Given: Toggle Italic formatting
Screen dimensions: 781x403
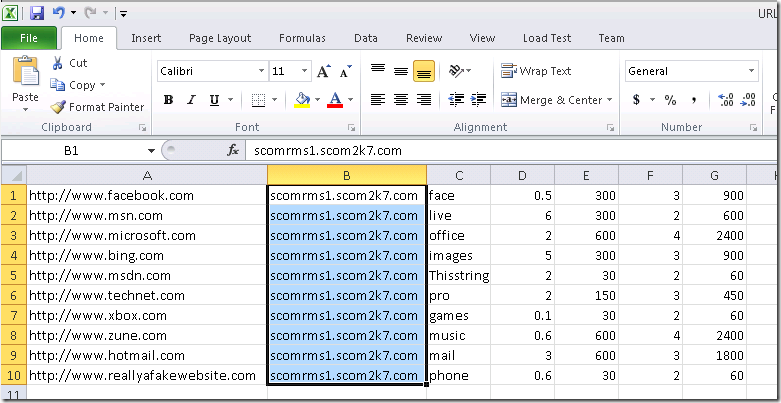Looking at the screenshot, I should coord(191,100).
